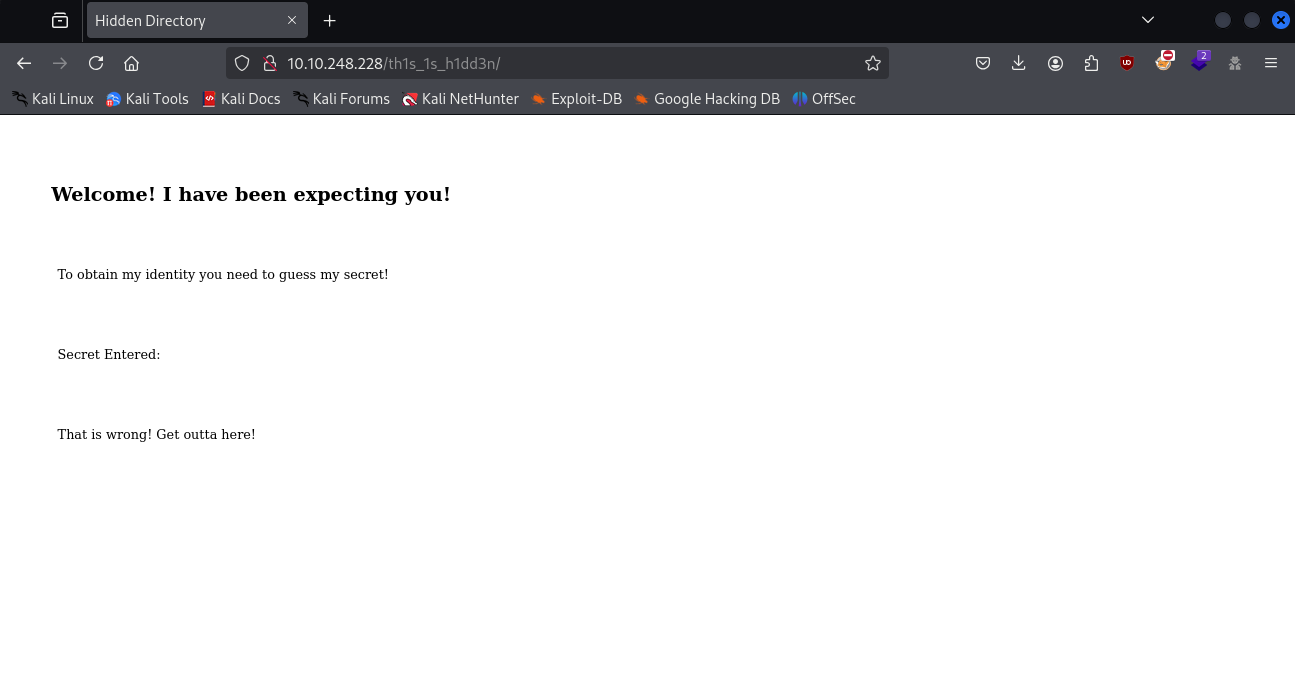Bookmark this page with the star
Viewport: 1295px width, 683px height.
(x=873, y=63)
